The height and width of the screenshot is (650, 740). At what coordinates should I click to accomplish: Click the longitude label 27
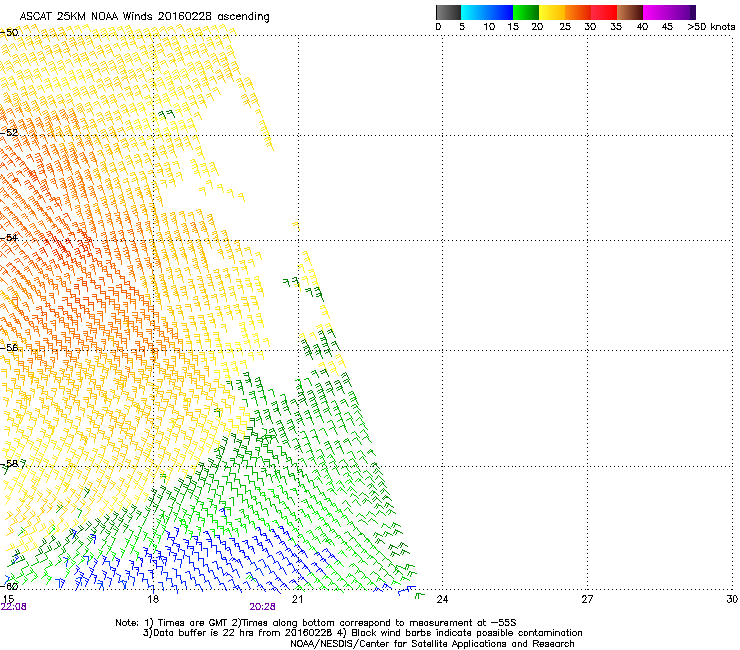tap(587, 599)
